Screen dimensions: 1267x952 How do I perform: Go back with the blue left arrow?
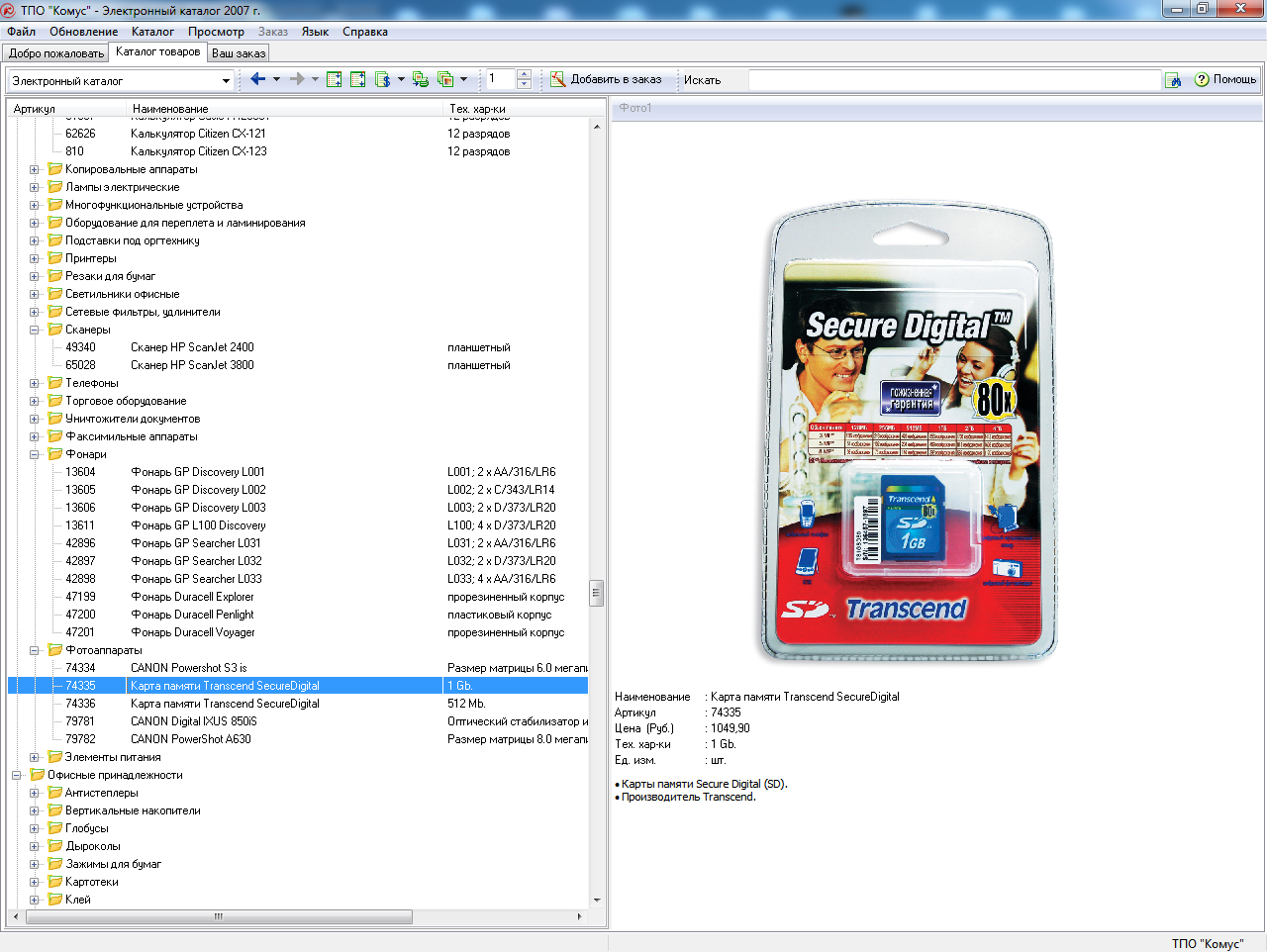tap(257, 79)
